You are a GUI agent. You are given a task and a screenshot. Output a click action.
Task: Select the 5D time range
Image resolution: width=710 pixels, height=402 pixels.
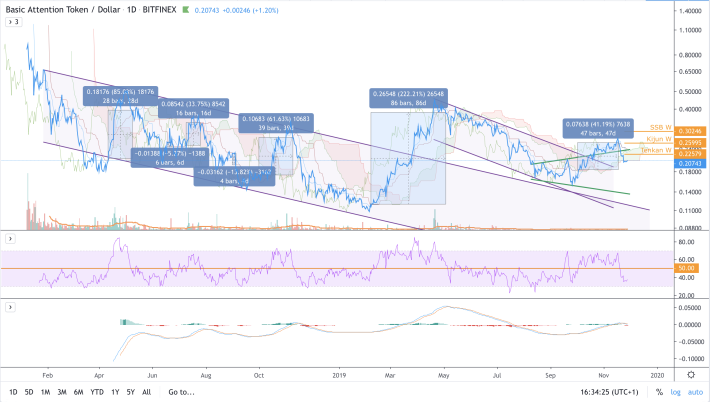(29, 393)
